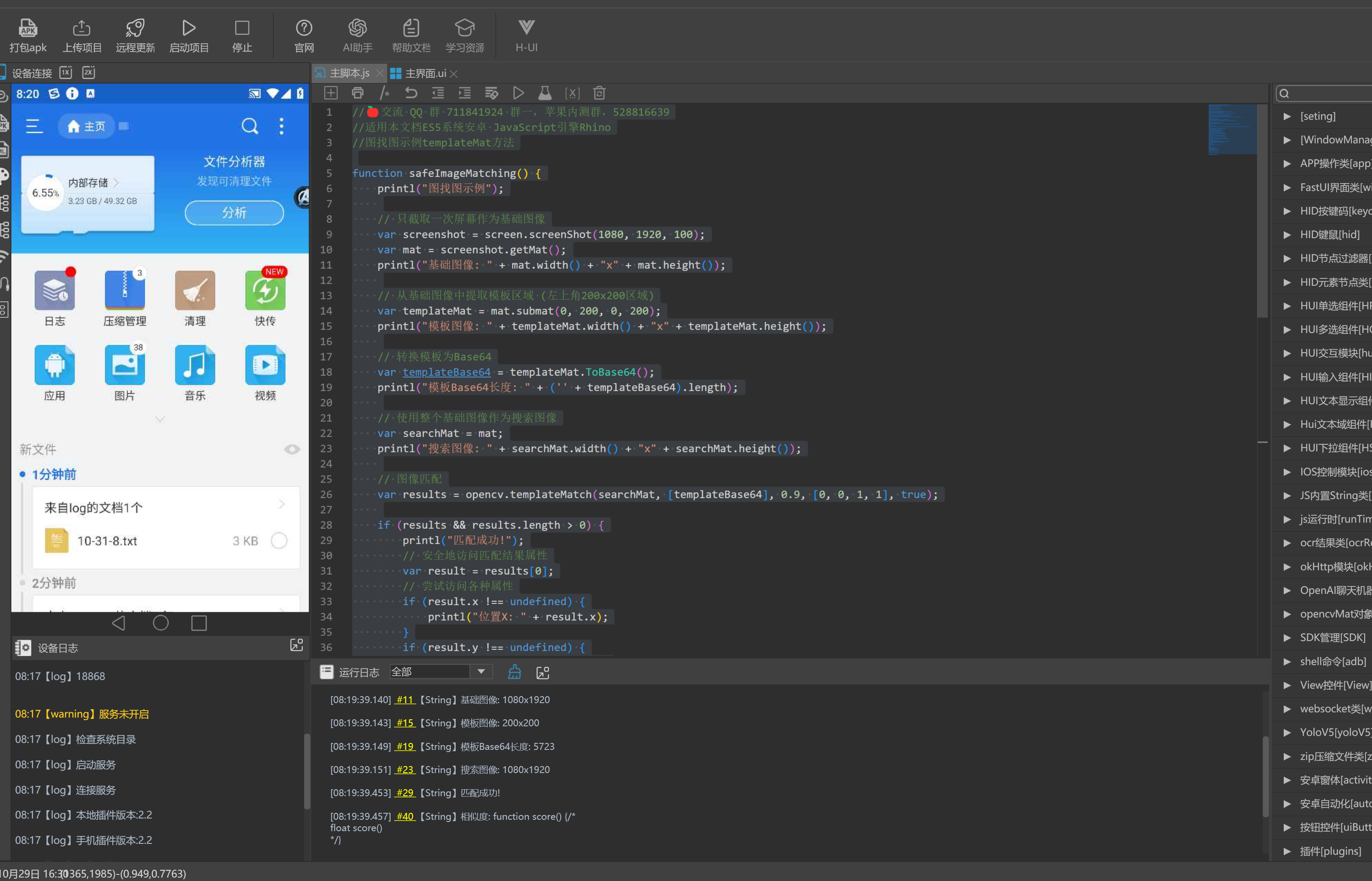Toggle the eye icon beside 新文件
The width and height of the screenshot is (1372, 881).
click(292, 450)
